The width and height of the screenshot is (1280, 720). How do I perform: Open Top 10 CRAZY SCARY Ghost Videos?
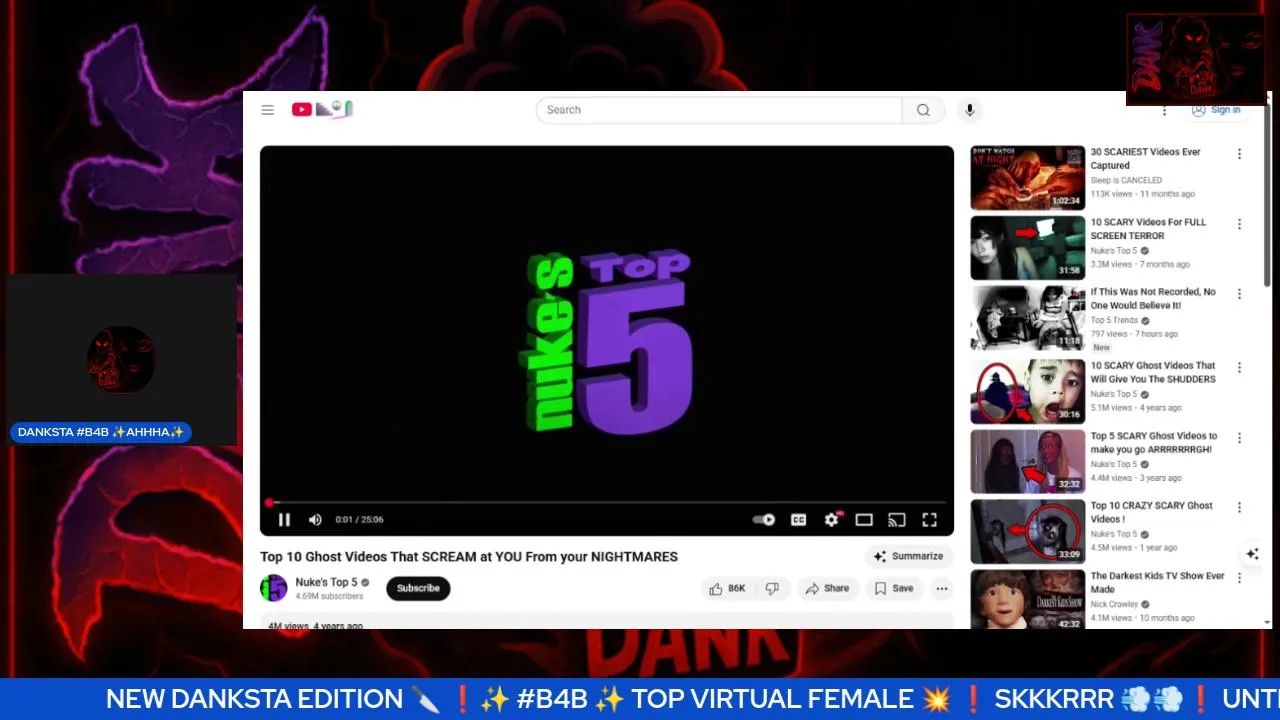[1027, 532]
